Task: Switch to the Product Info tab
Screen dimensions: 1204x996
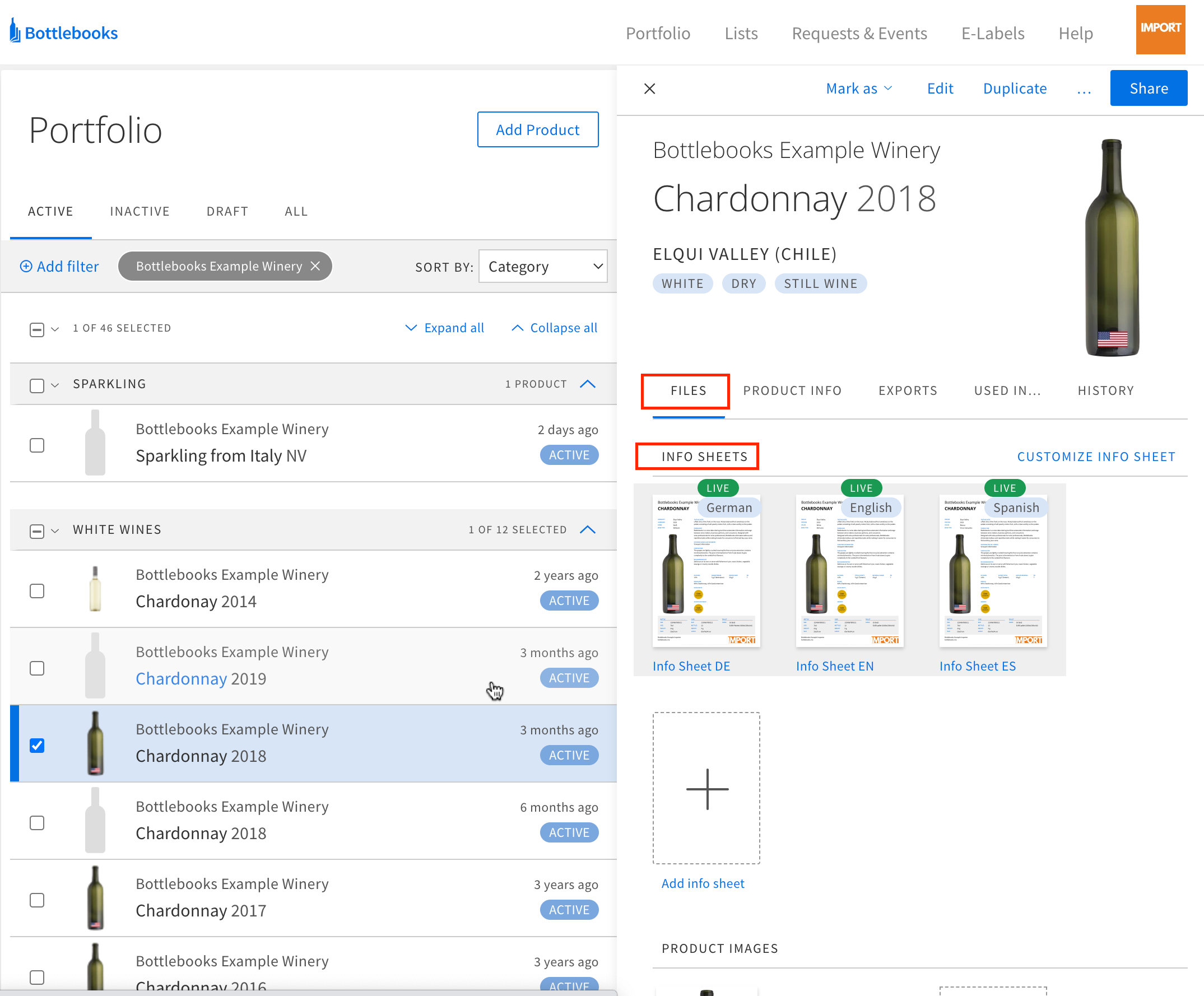Action: (792, 390)
